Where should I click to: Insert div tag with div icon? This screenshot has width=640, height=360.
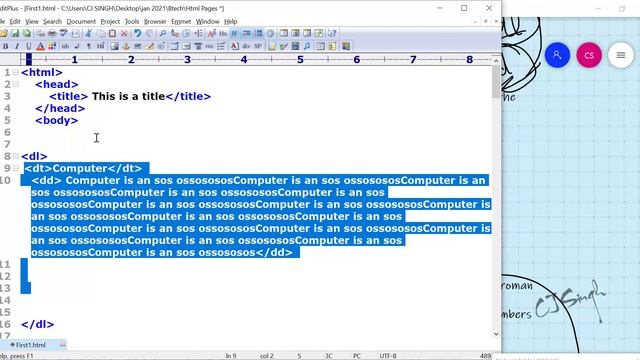(246, 47)
